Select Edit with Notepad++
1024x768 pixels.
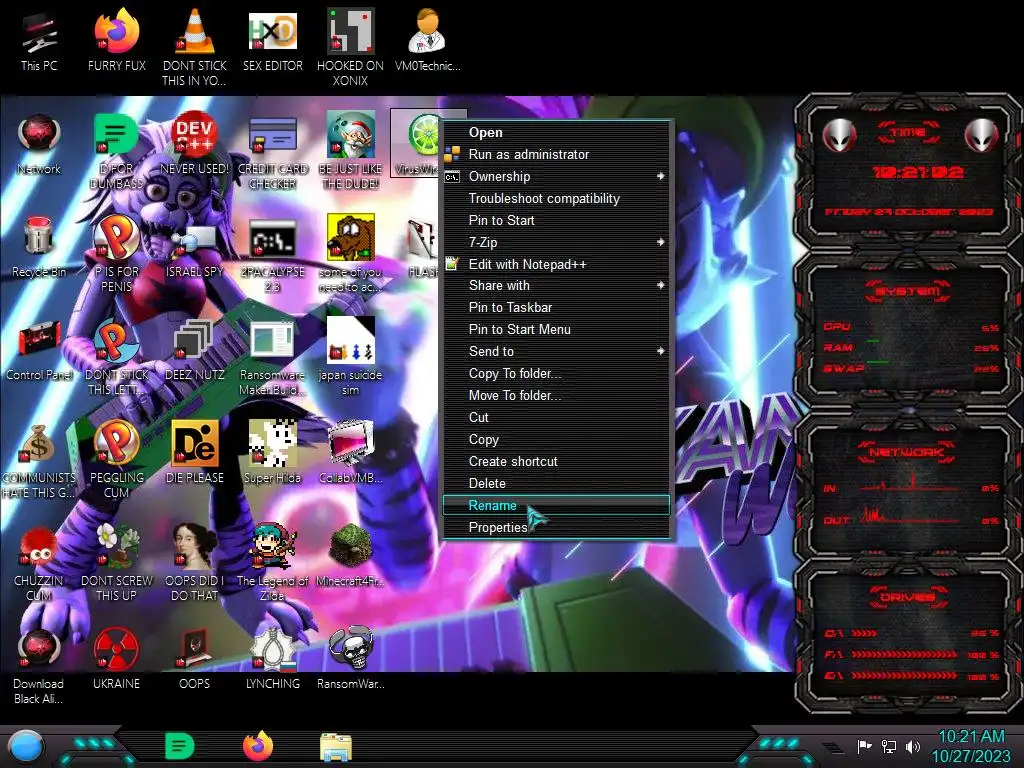556,264
